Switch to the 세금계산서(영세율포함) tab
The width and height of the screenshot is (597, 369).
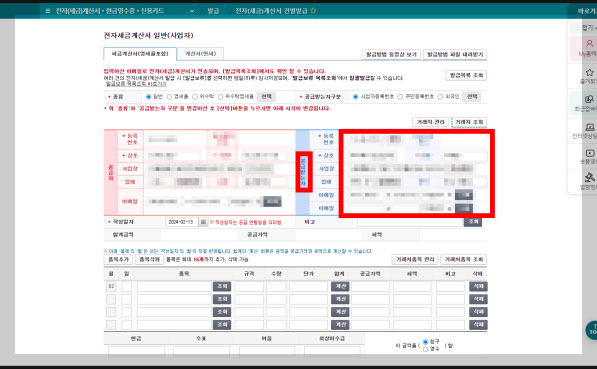point(140,54)
